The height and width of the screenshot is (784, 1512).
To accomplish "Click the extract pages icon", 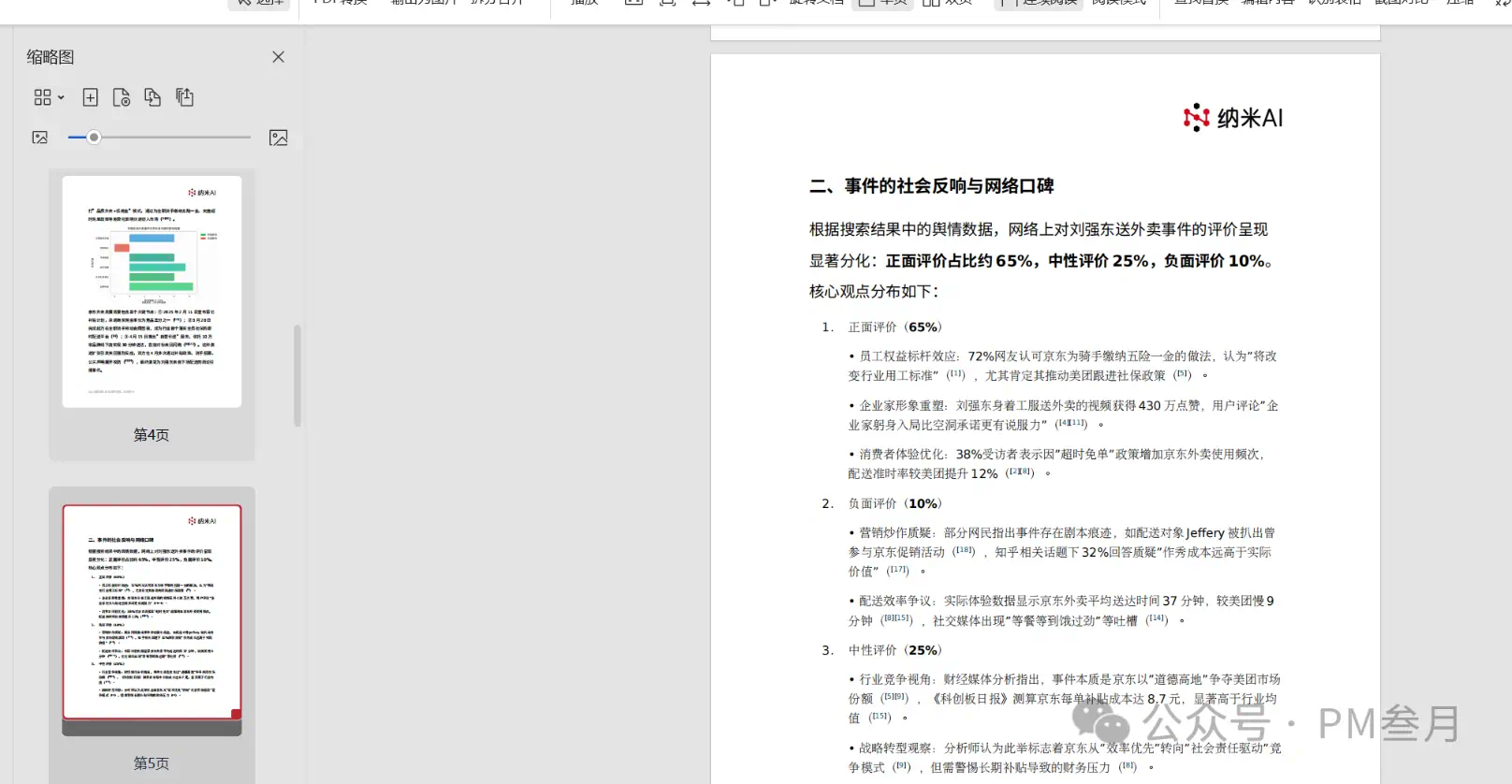I will [x=184, y=97].
